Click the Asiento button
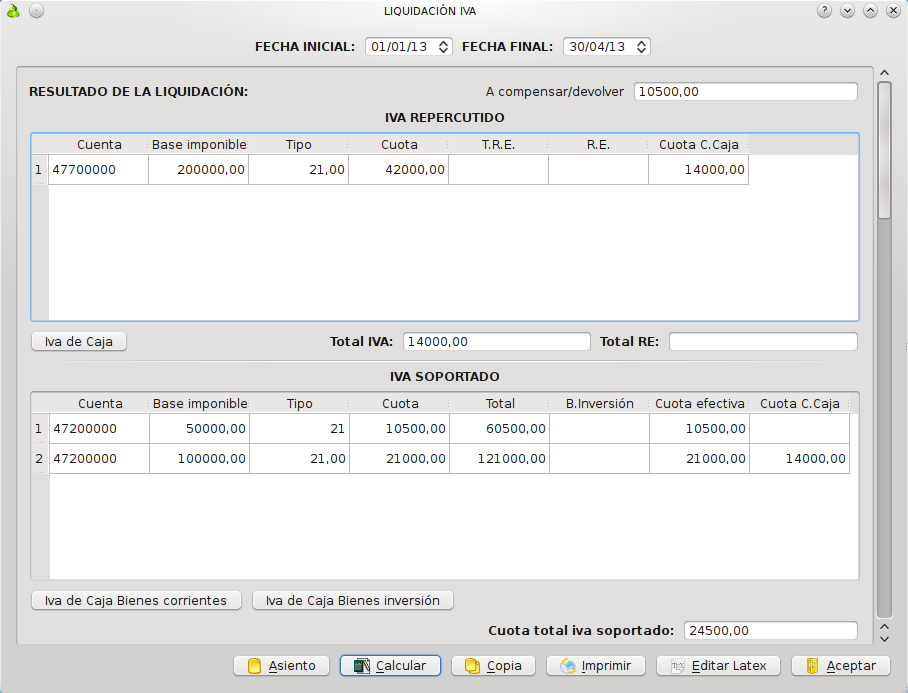Viewport: 908px width, 693px height. point(281,666)
